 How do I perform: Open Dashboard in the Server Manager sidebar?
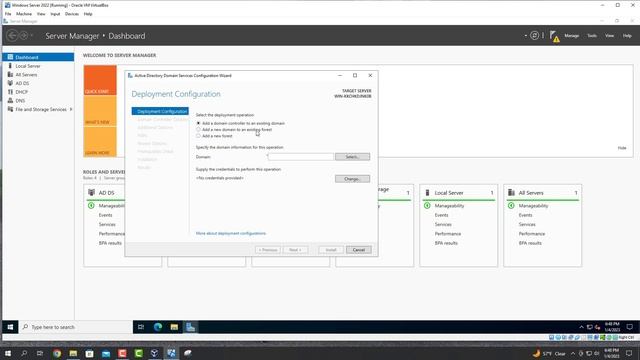coord(38,57)
